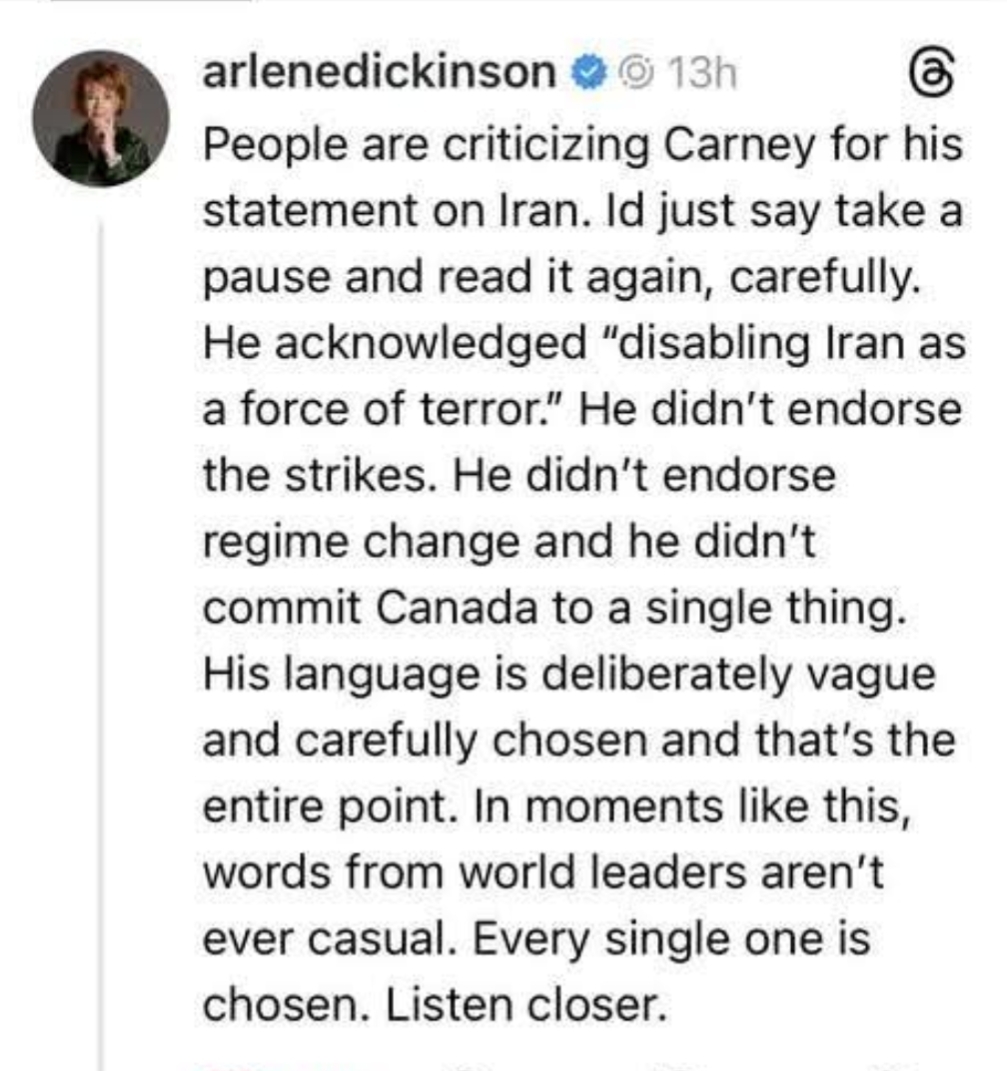Click the line starting "a force of terror."
Screen dimensions: 1007x1071
tap(582, 410)
